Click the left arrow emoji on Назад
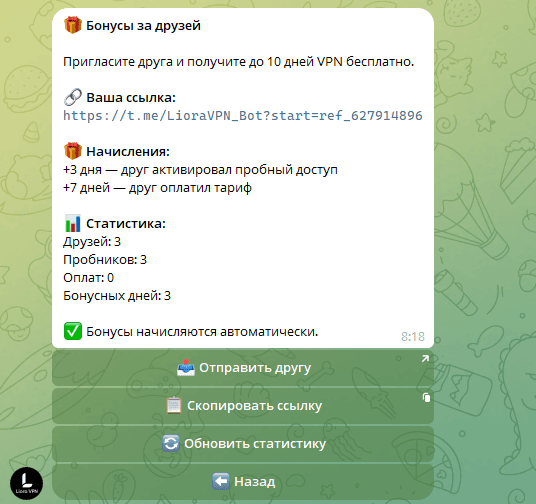 pyautogui.click(x=220, y=481)
